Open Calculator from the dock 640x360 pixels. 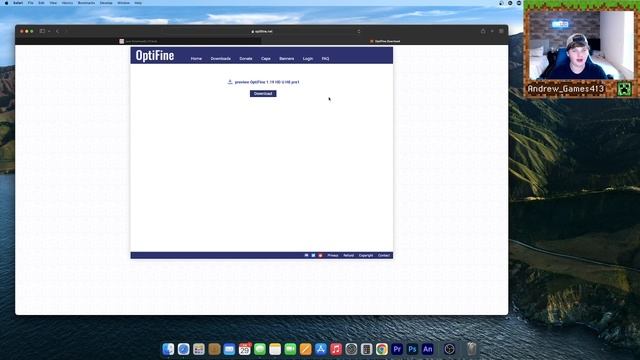click(x=367, y=349)
